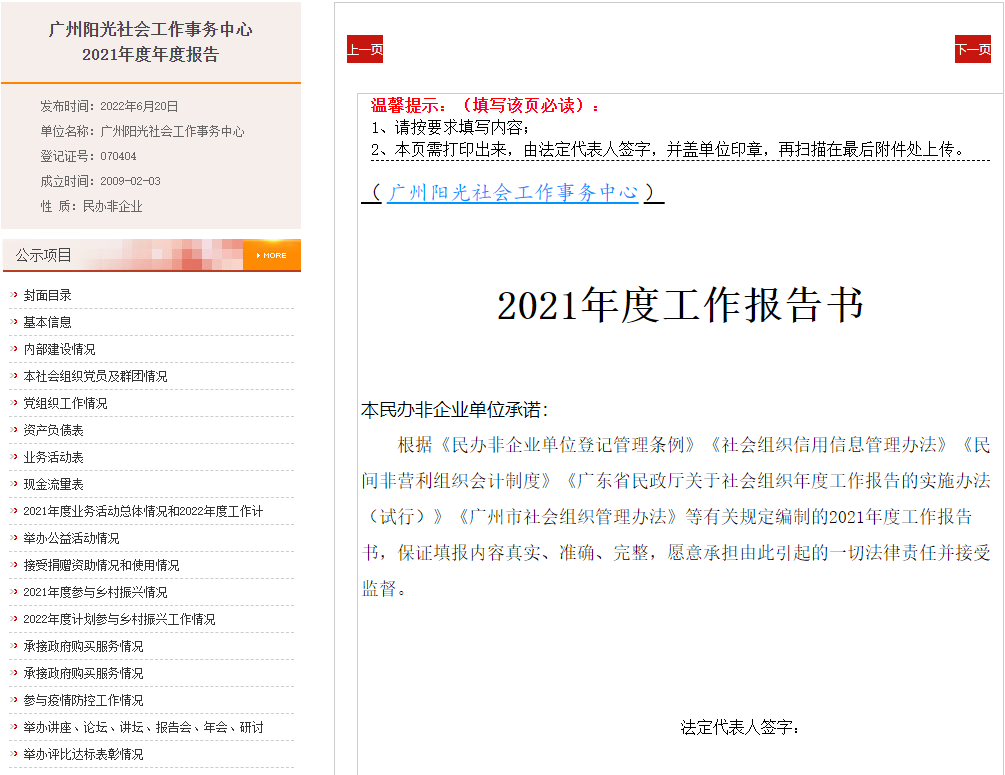Open 举办公益活动情况 entry

click(x=71, y=538)
